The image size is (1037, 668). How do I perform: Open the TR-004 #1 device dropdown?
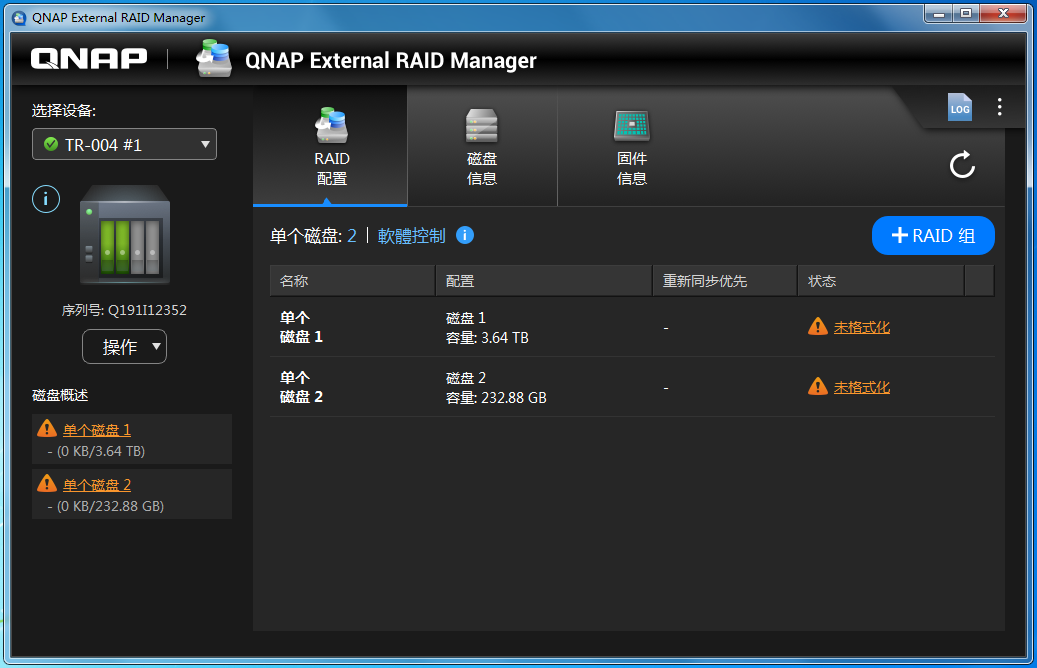[124, 144]
